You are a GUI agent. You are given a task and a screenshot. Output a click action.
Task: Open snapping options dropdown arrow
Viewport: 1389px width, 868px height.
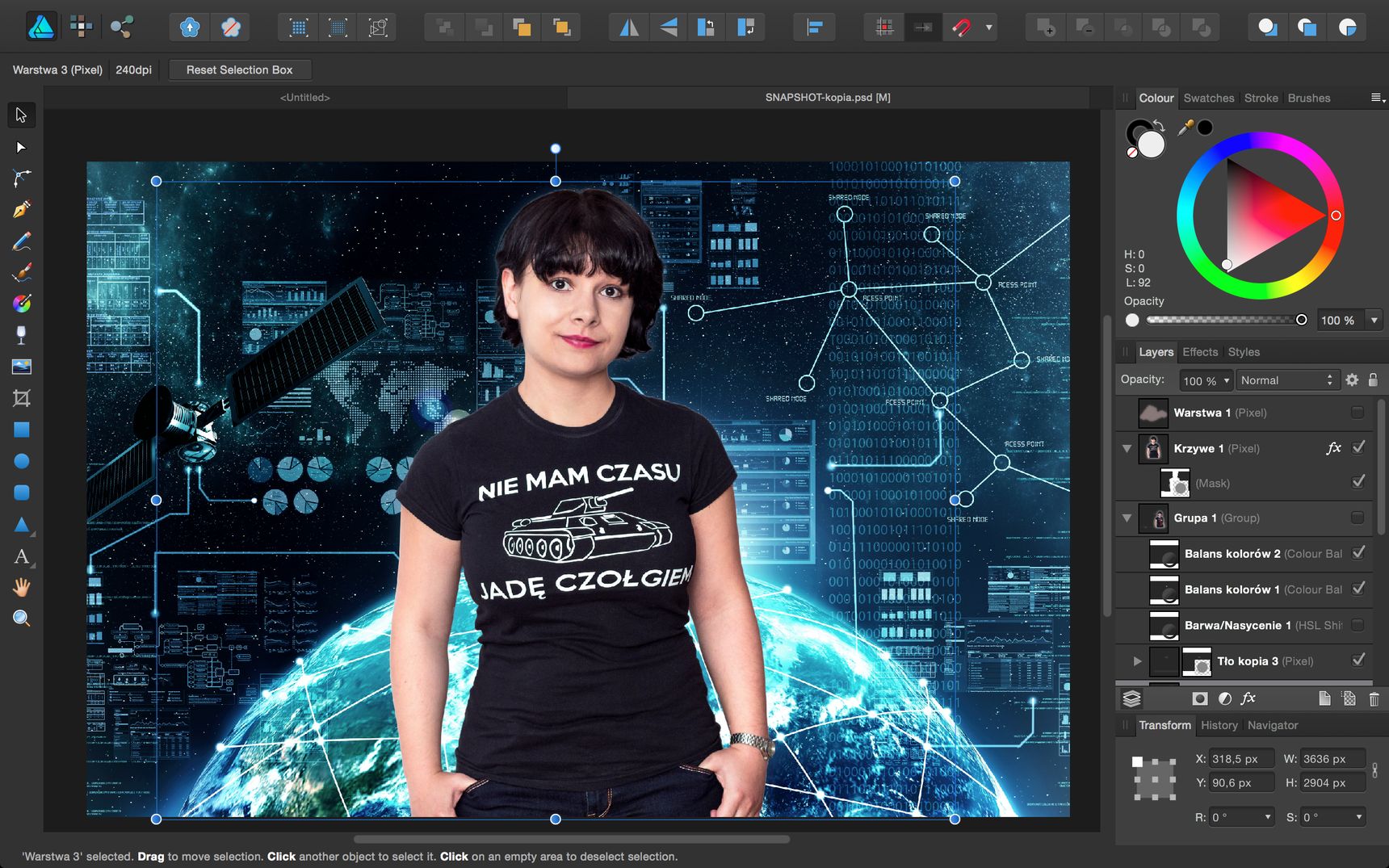coord(989,27)
